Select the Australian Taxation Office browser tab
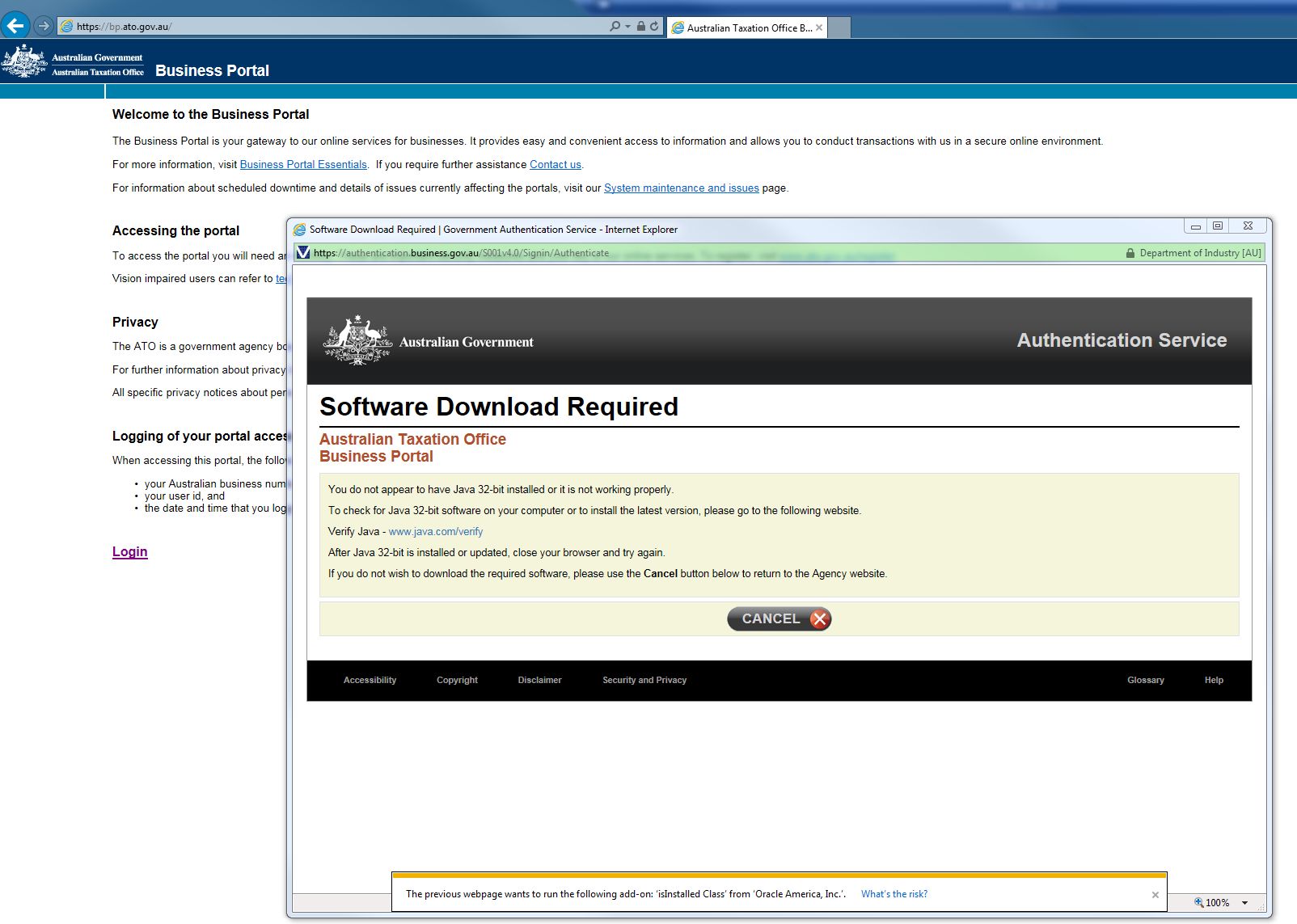This screenshot has height=924, width=1297. (748, 27)
